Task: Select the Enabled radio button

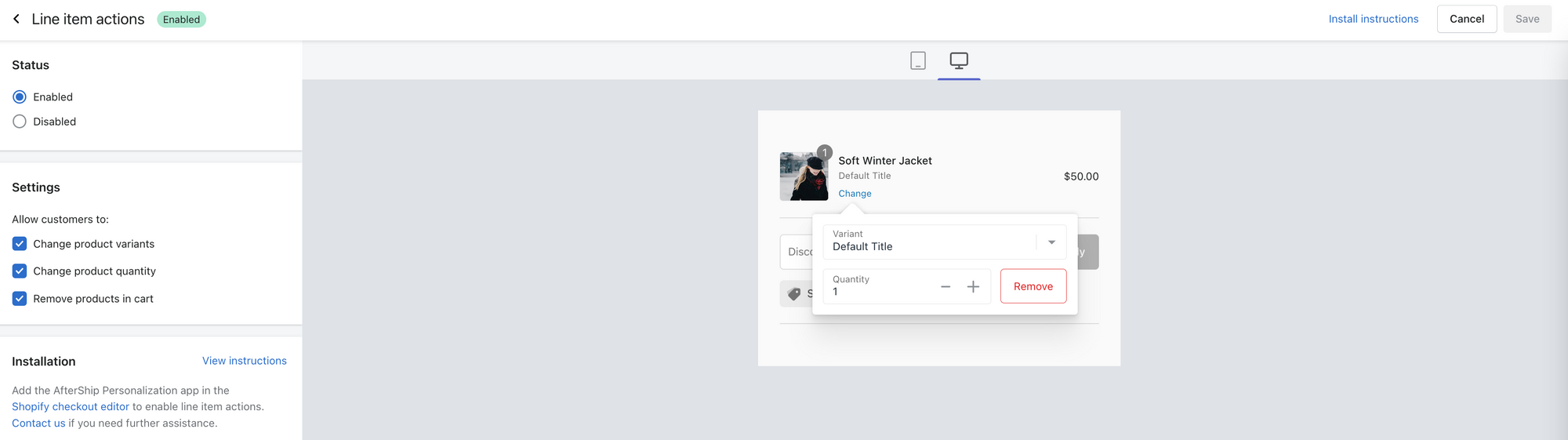Action: tap(20, 97)
